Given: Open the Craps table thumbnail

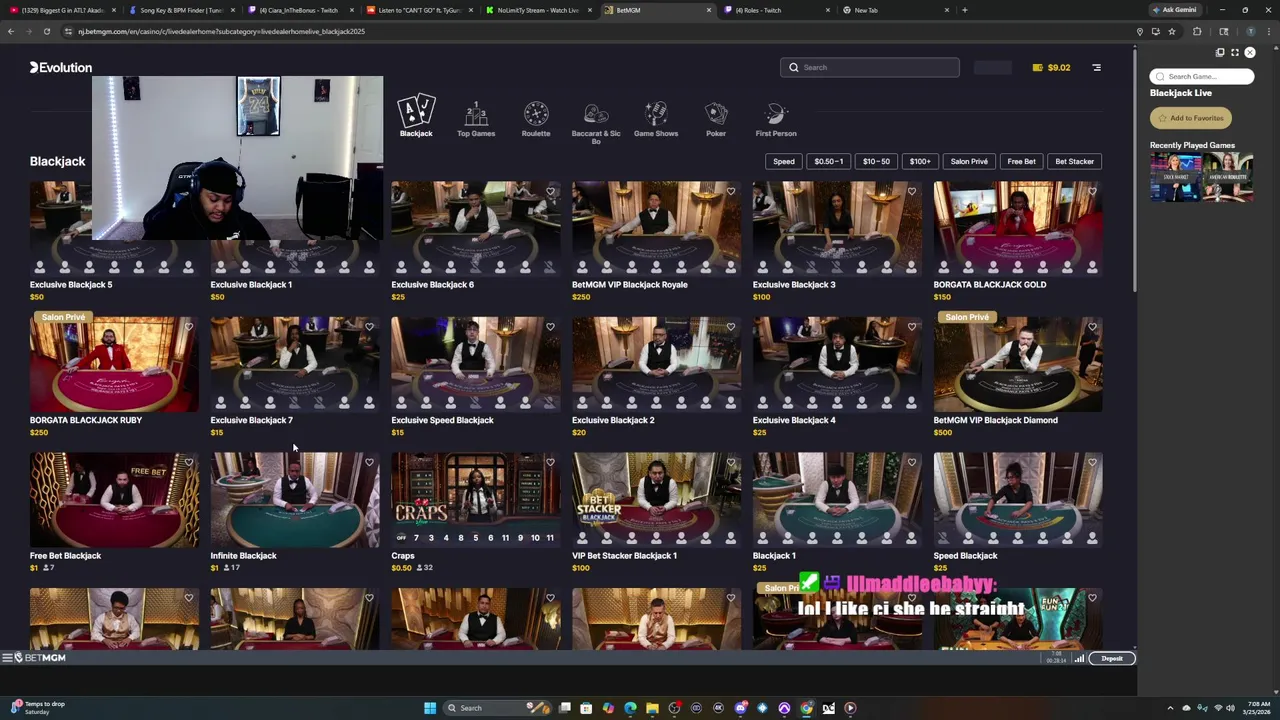Looking at the screenshot, I should 475,499.
